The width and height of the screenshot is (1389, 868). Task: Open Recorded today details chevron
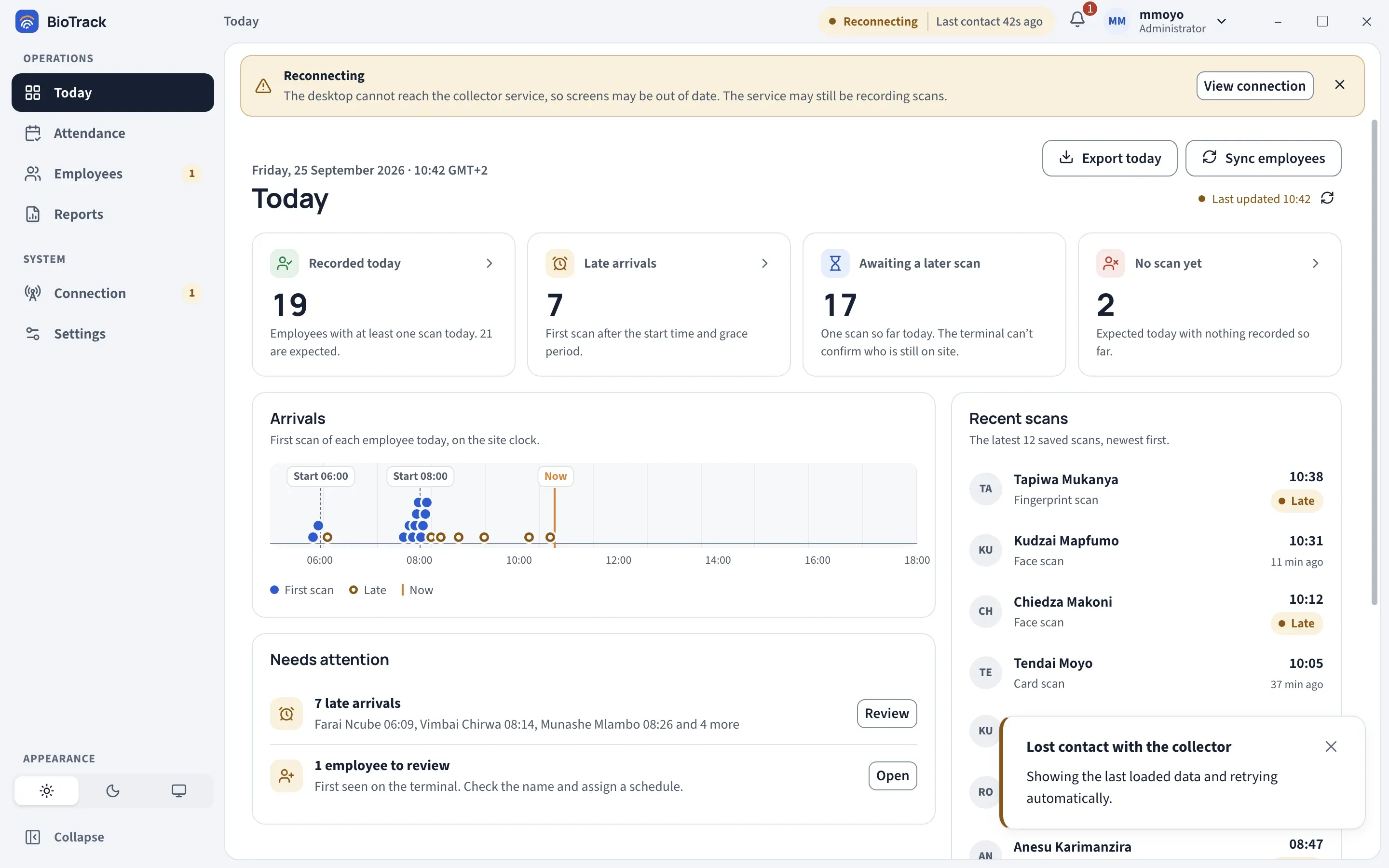point(490,263)
